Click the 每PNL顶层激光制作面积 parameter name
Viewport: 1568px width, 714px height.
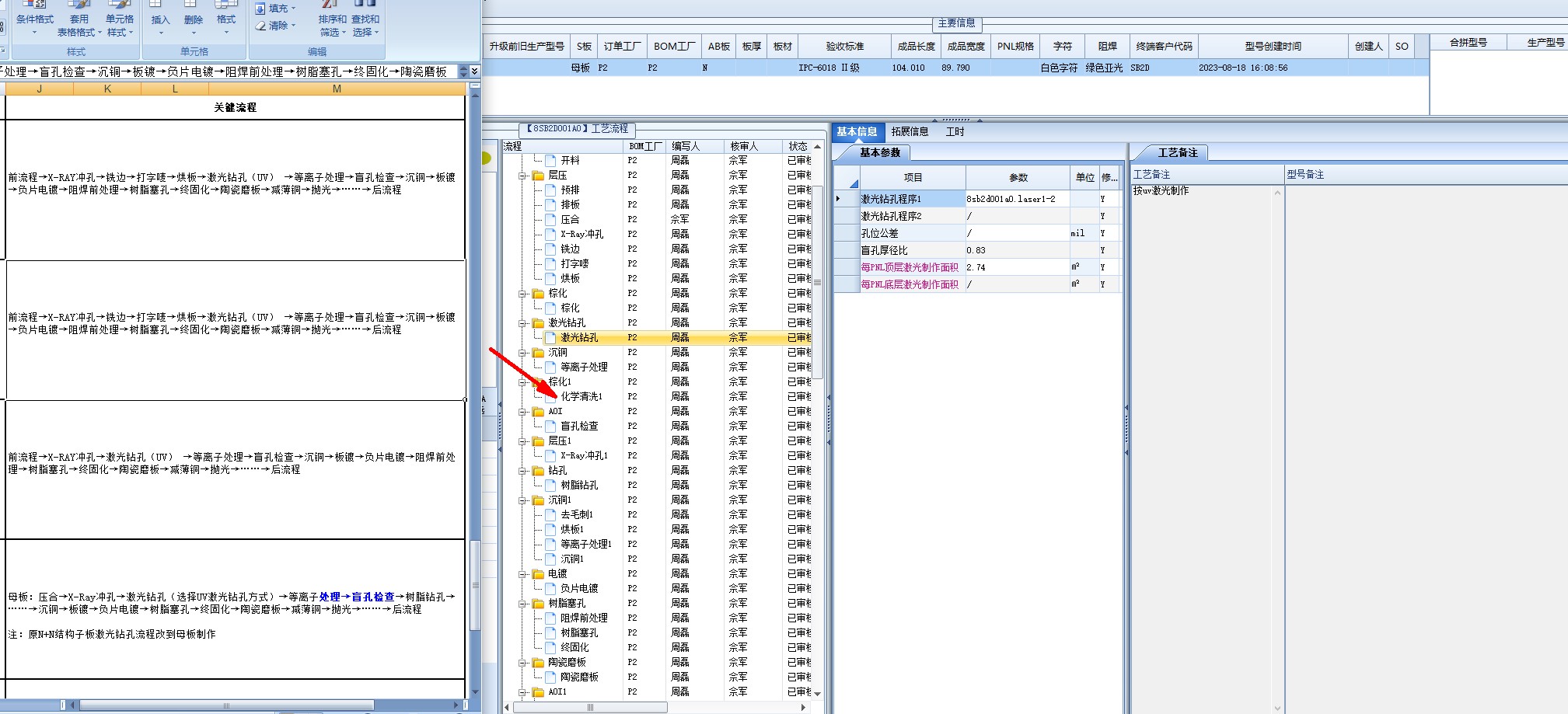click(x=910, y=267)
